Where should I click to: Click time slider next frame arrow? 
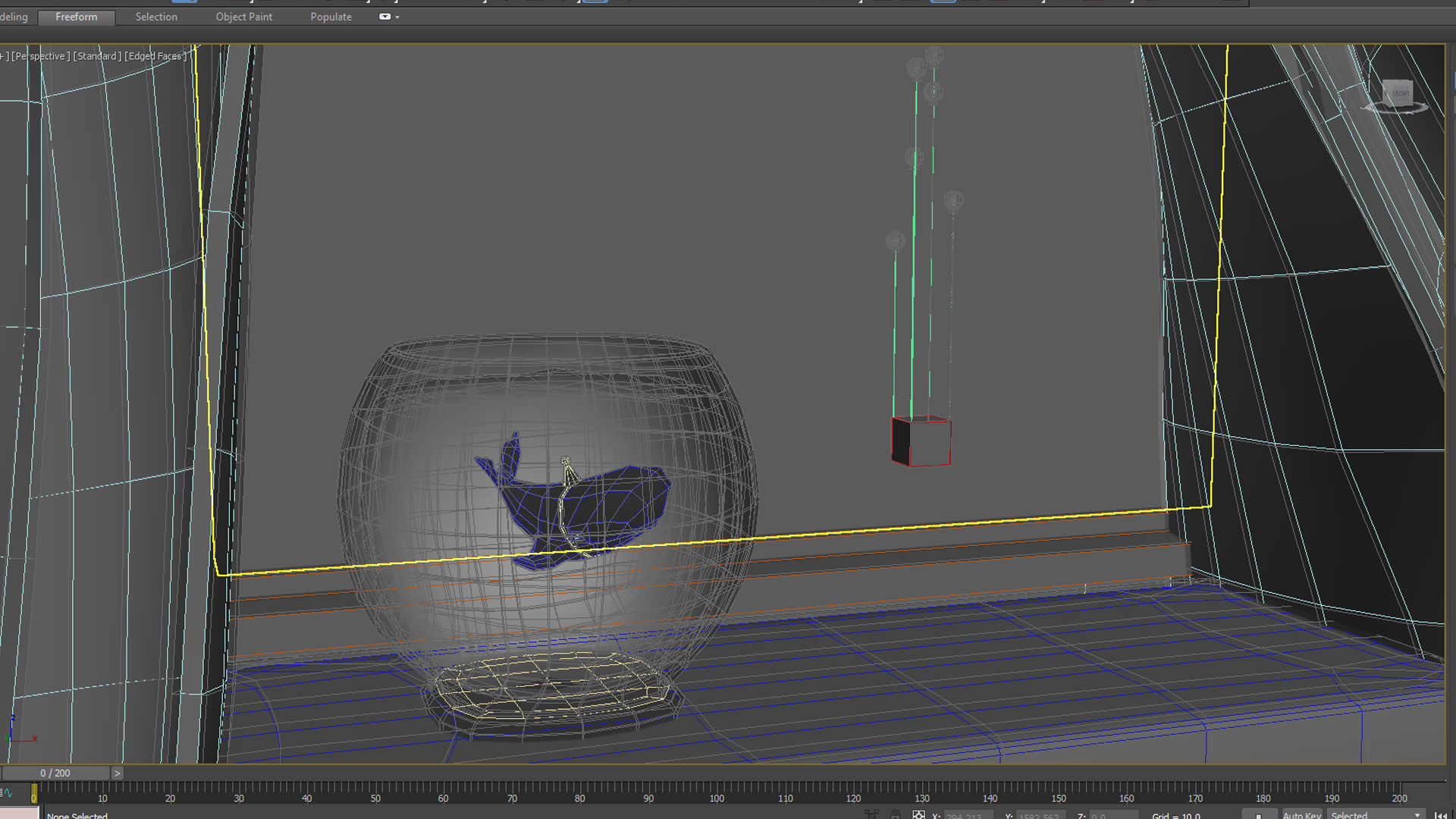coord(117,773)
